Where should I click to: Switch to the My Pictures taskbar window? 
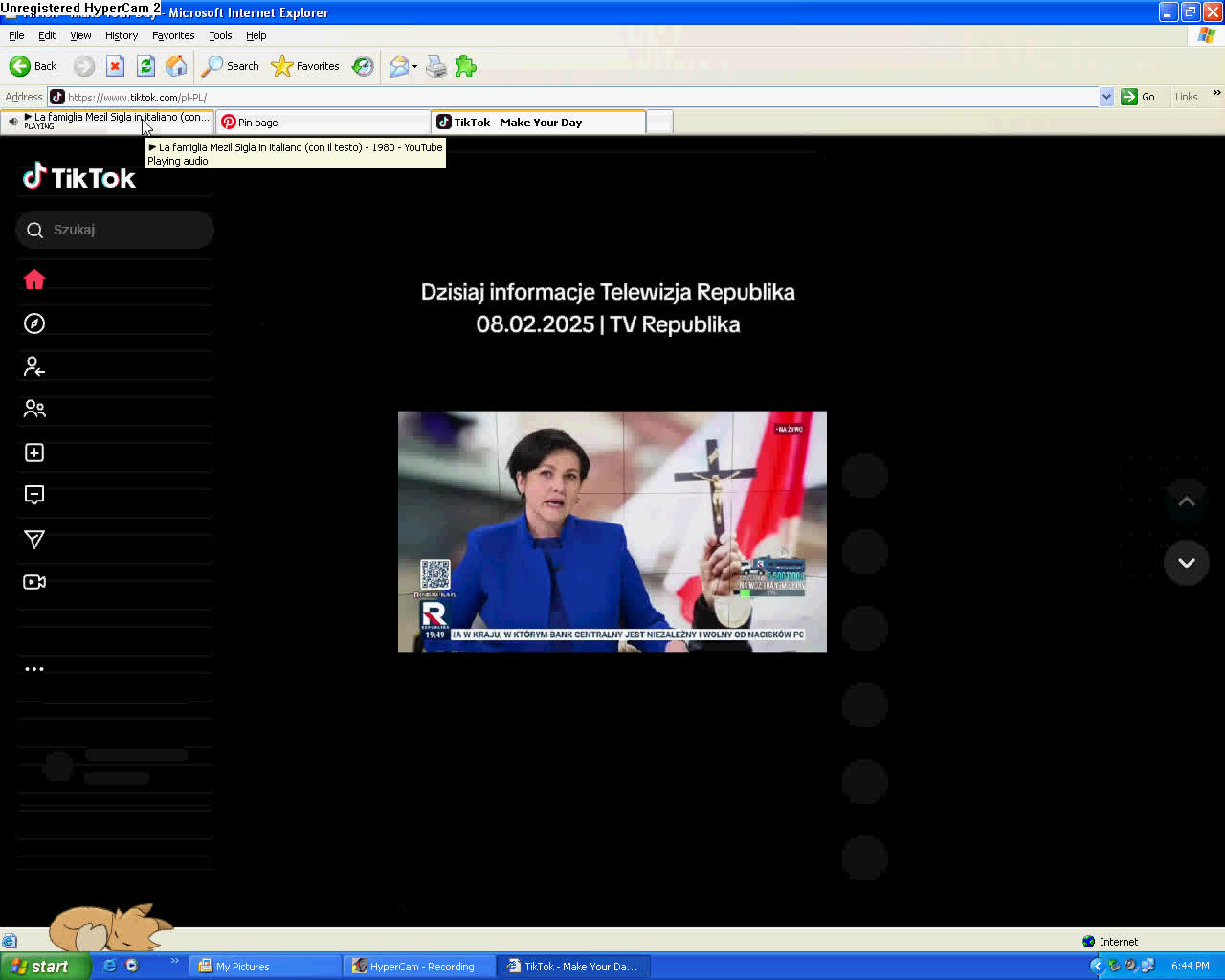(264, 967)
